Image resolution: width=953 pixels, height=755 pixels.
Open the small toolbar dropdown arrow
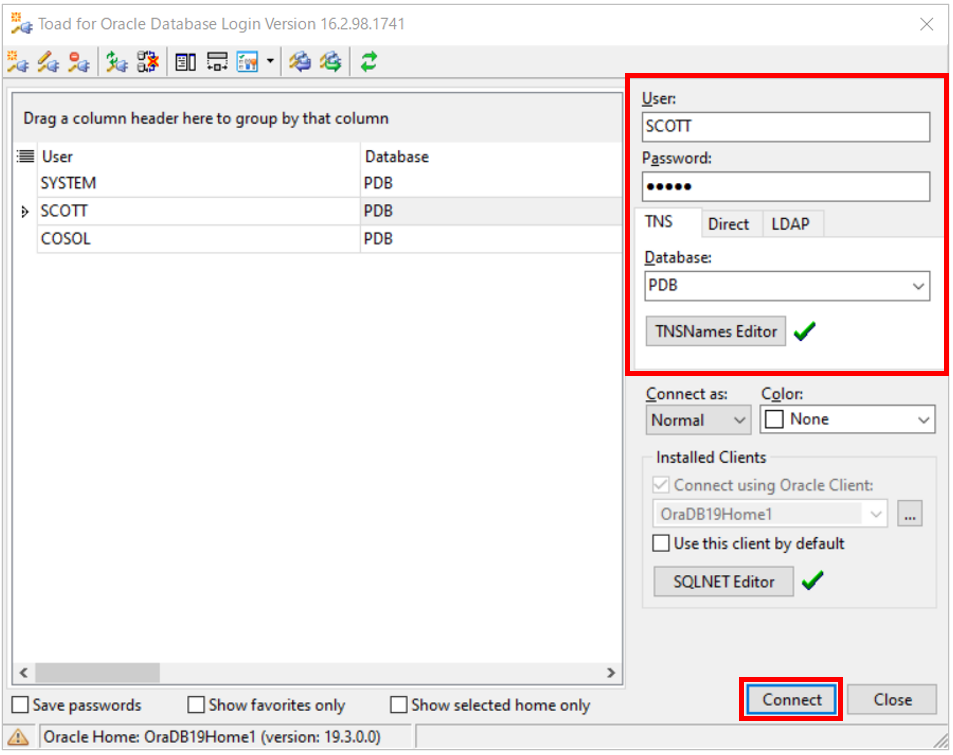pyautogui.click(x=270, y=61)
